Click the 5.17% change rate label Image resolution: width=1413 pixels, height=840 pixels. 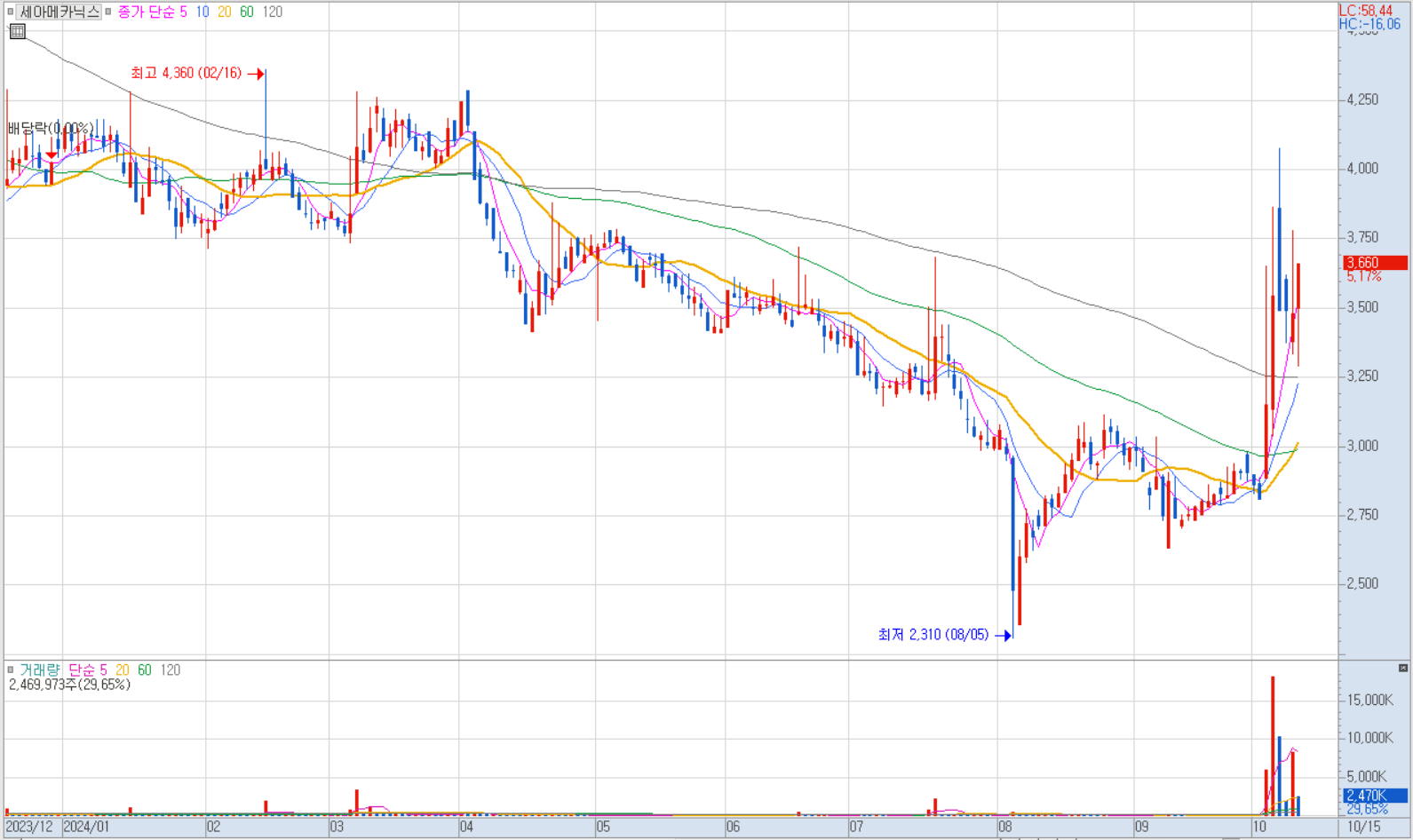point(1364,277)
